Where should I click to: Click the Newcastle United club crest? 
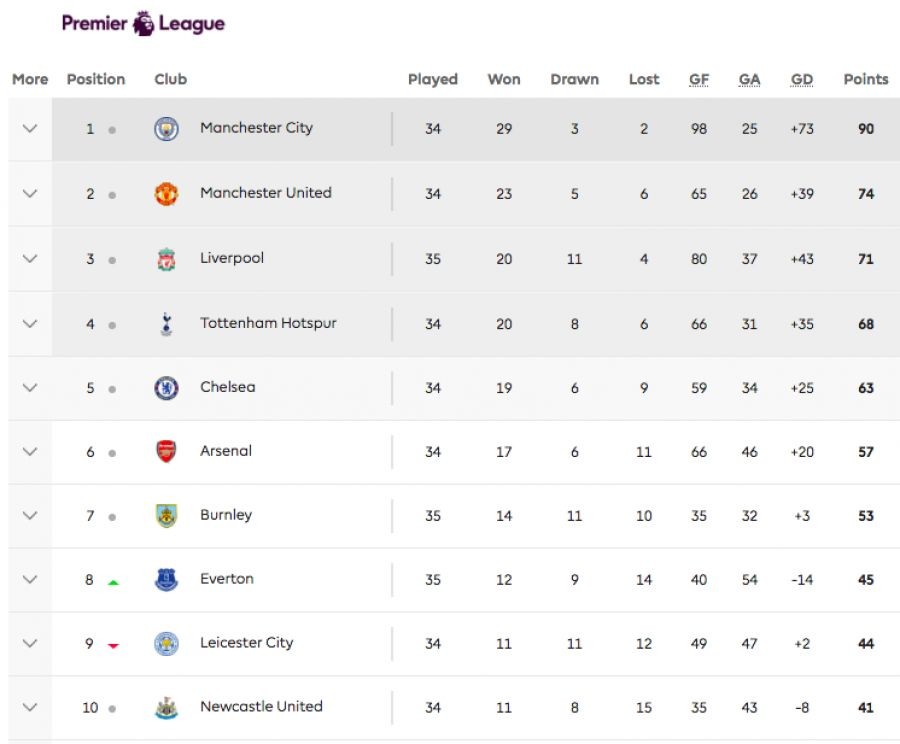(x=166, y=707)
